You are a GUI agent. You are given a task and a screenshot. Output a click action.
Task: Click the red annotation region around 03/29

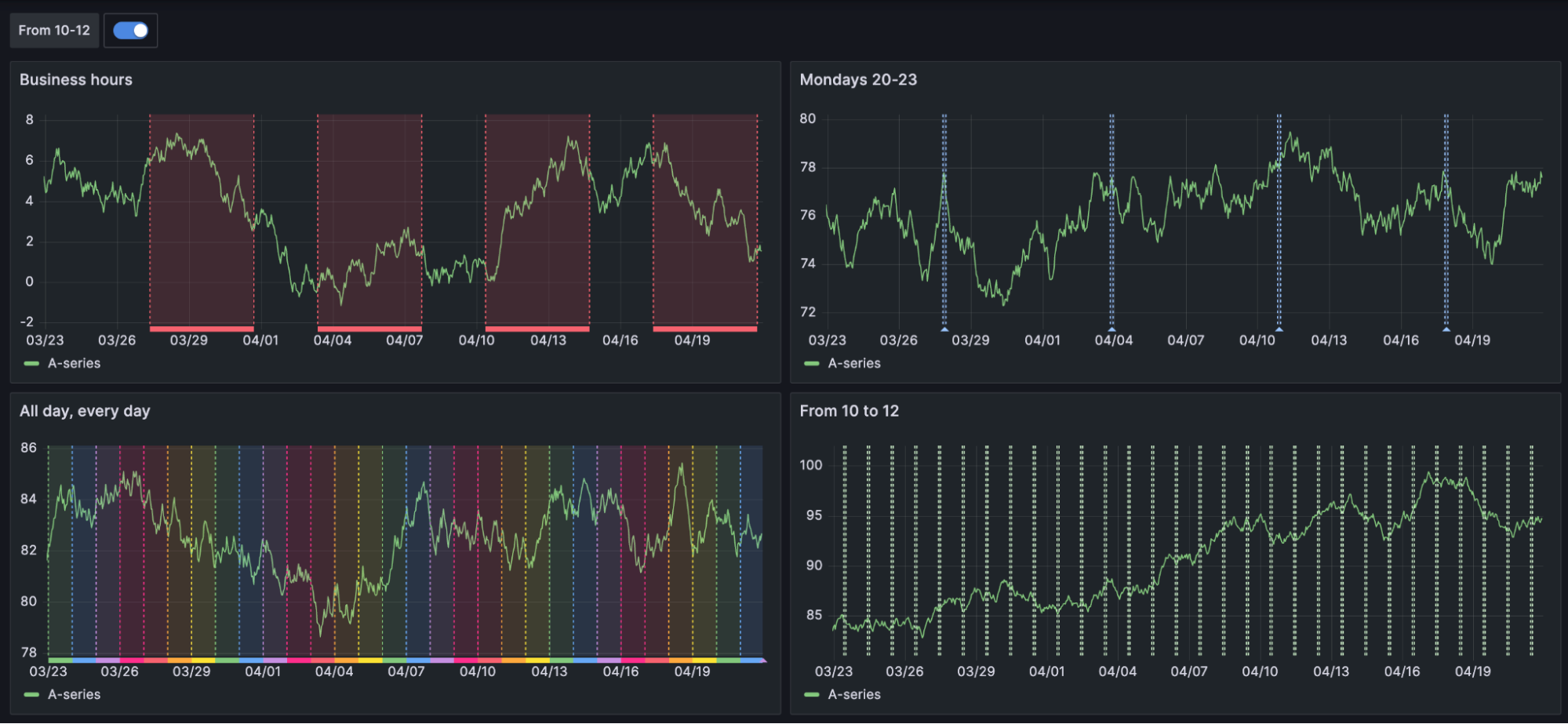click(x=202, y=220)
